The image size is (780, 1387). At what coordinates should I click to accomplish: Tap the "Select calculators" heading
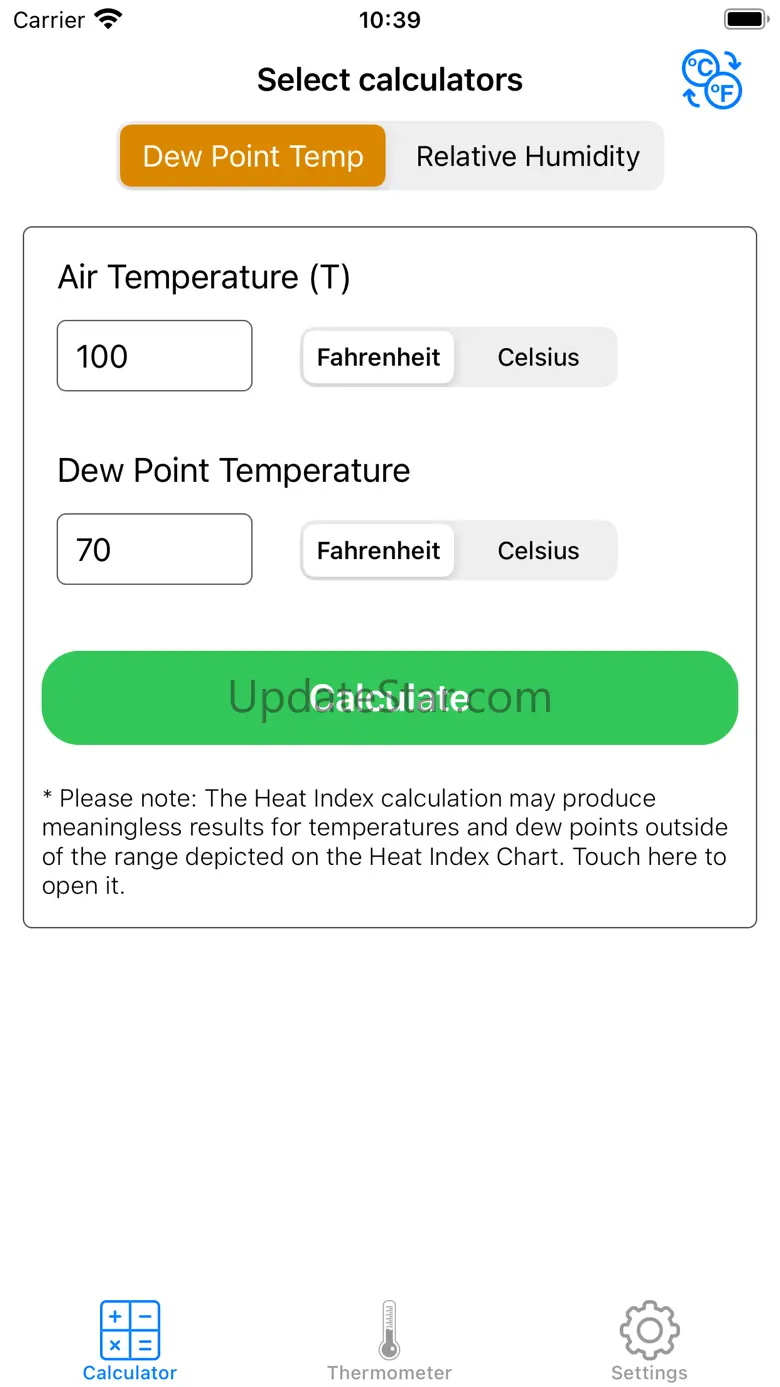coord(389,80)
